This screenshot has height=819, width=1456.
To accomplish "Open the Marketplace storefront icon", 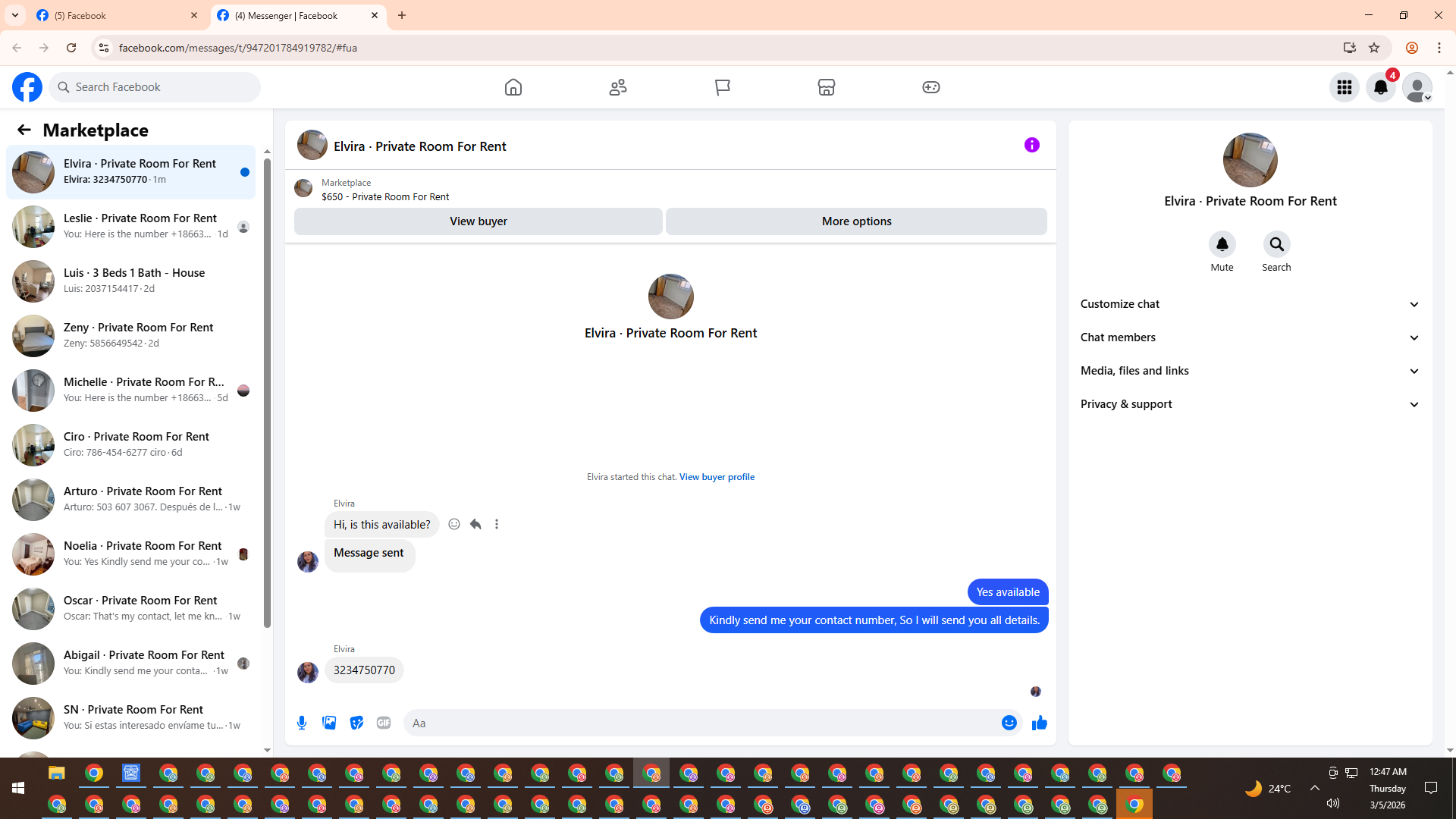I will coord(827,87).
